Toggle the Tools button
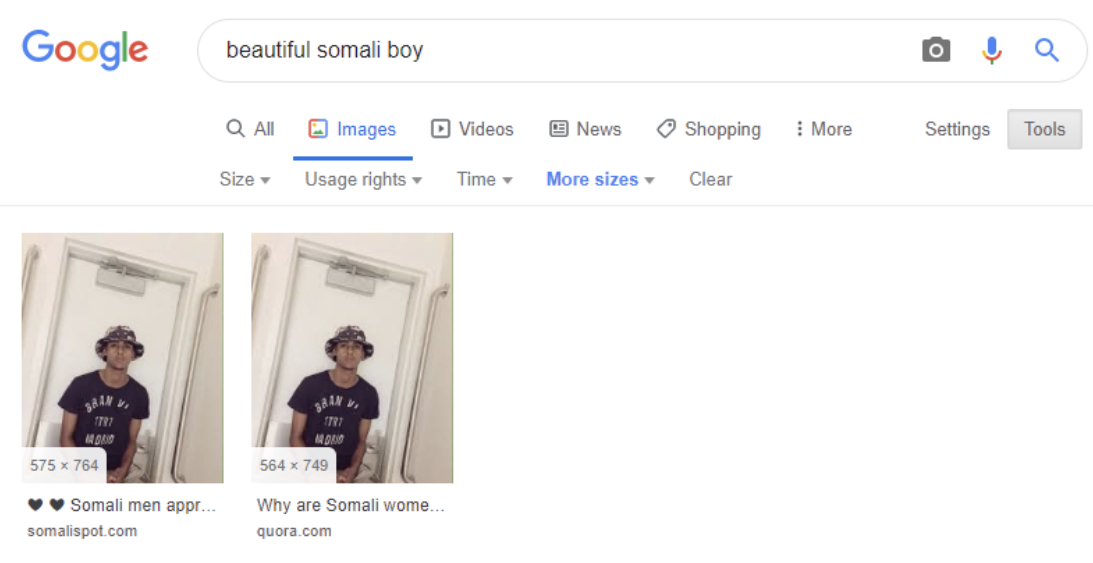 pyautogui.click(x=1044, y=129)
